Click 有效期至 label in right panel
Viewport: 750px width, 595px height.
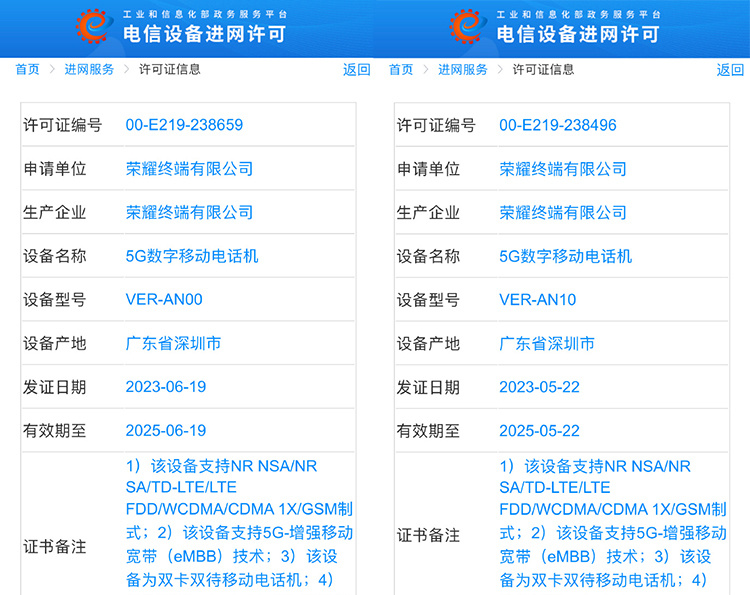coord(428,431)
